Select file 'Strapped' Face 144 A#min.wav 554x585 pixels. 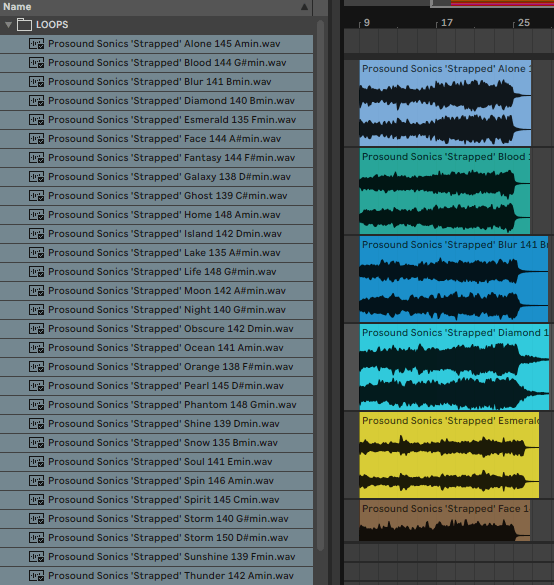[156, 139]
